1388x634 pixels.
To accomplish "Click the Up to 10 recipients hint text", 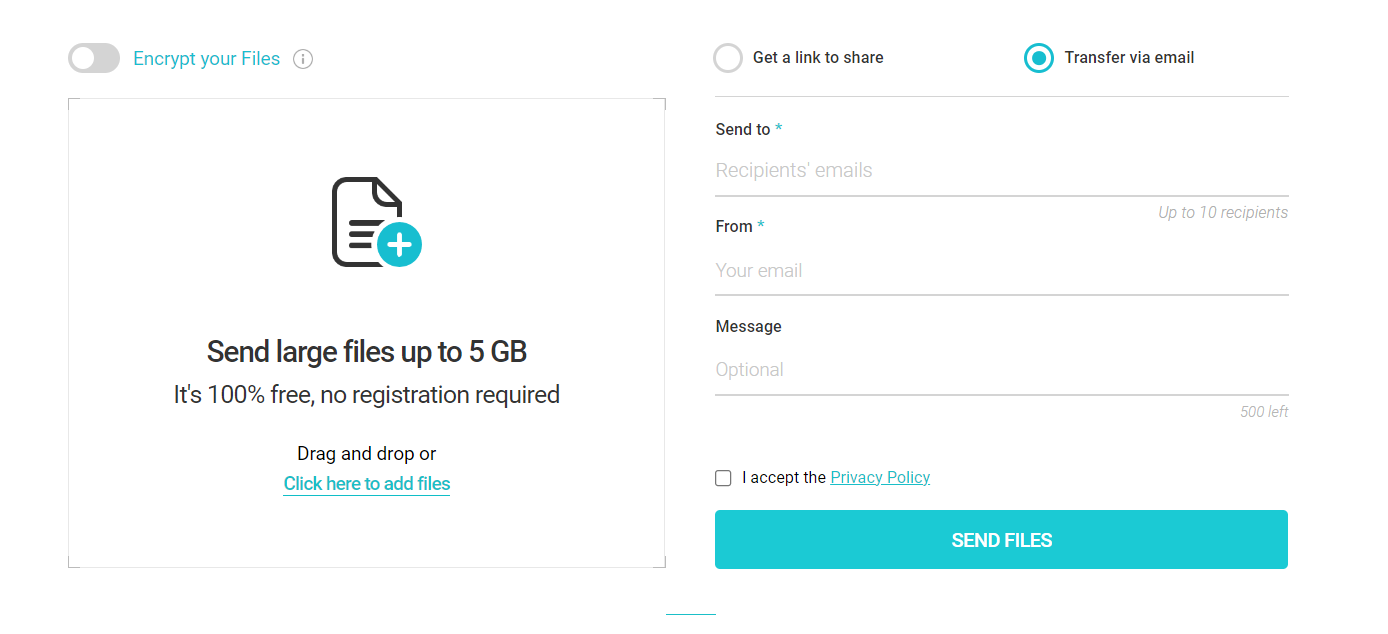I will click(x=1222, y=212).
